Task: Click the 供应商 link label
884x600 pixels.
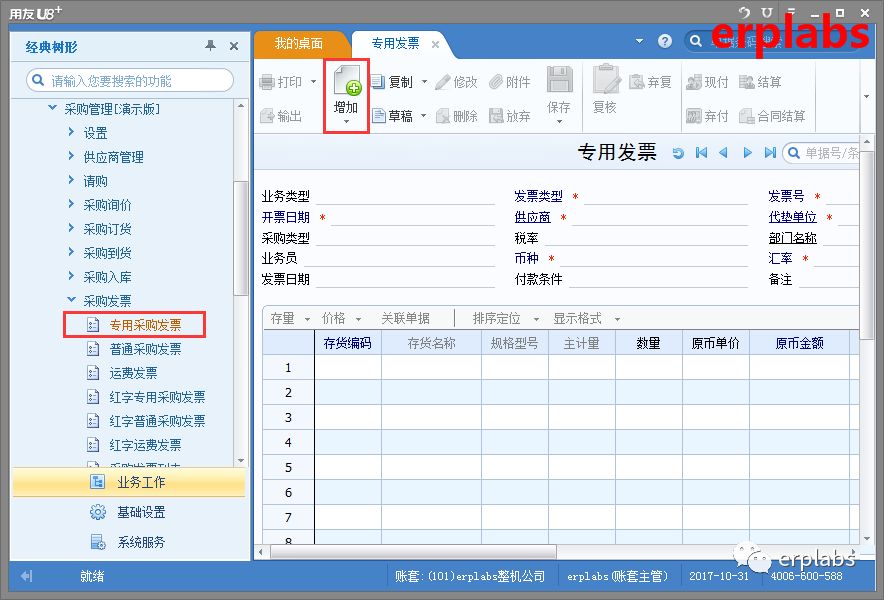Action: pos(532,217)
